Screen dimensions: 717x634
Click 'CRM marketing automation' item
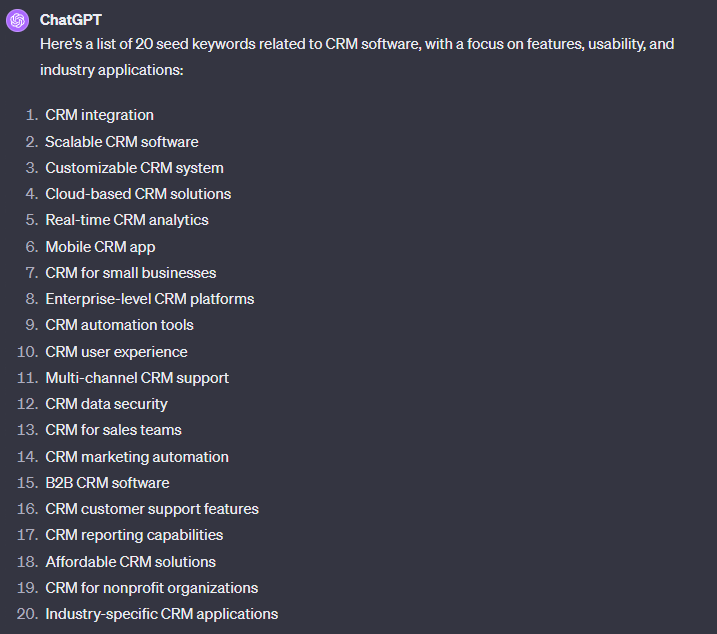[137, 457]
